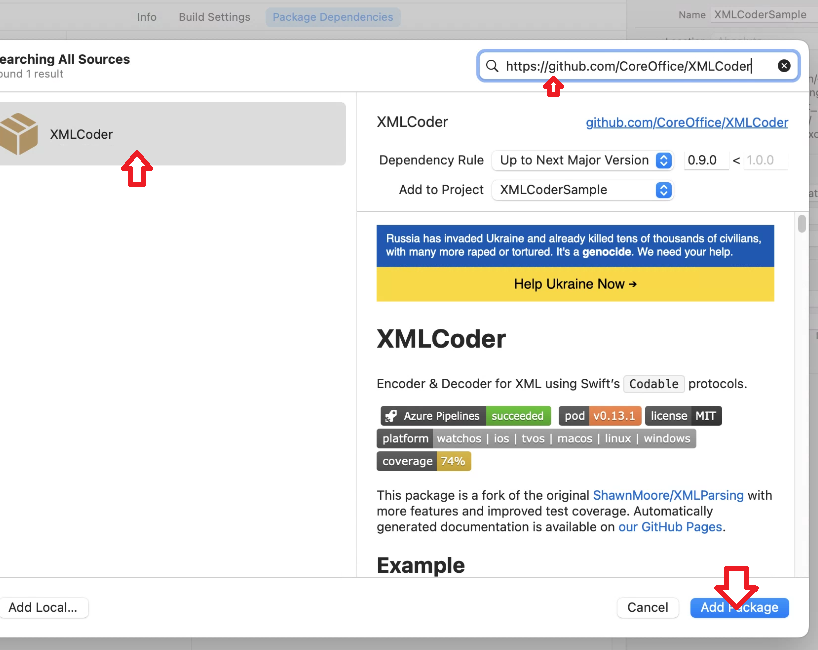Select the XMLCoder package result

click(x=172, y=134)
